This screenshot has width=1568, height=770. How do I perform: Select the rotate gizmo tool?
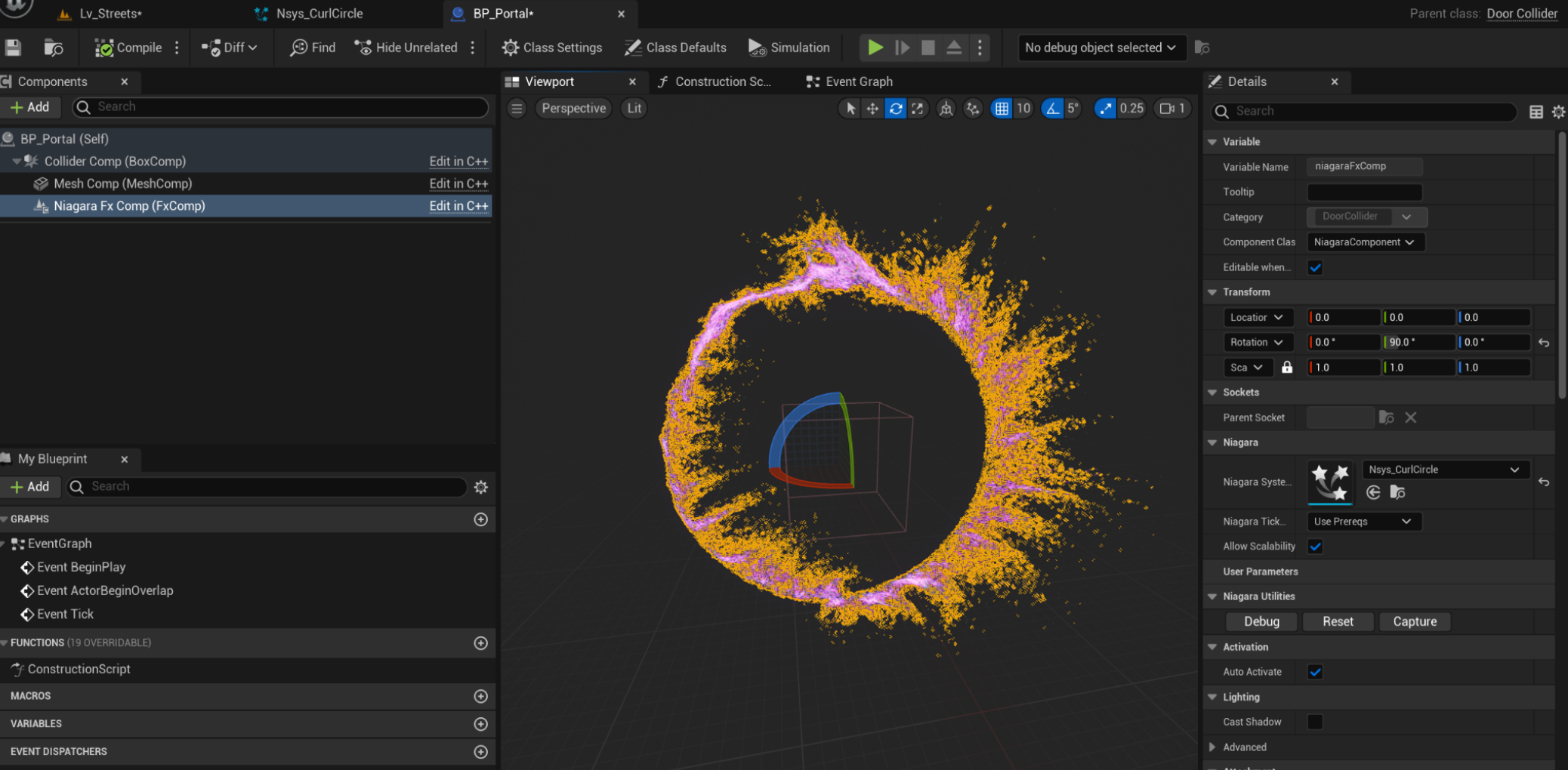point(896,109)
